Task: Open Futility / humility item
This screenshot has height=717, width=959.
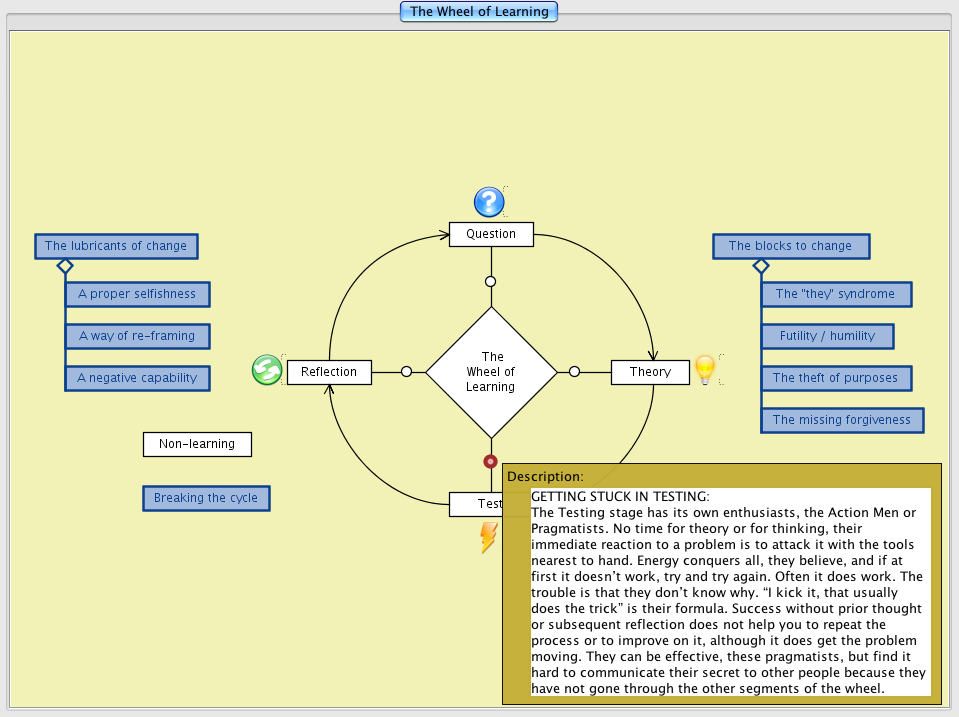Action: [827, 336]
